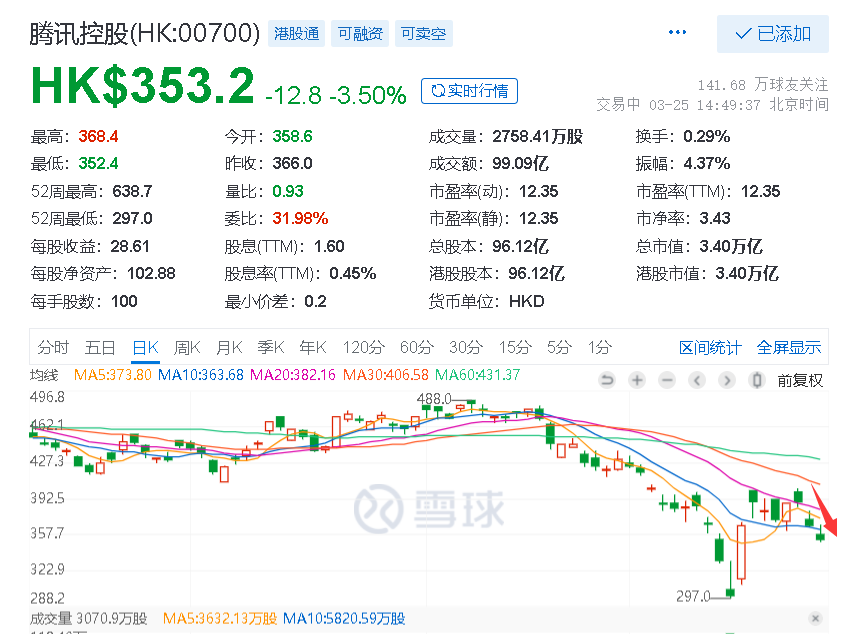This screenshot has height=634, width=866.
Task: Zoom in chart with plus icon
Action: pos(637,380)
